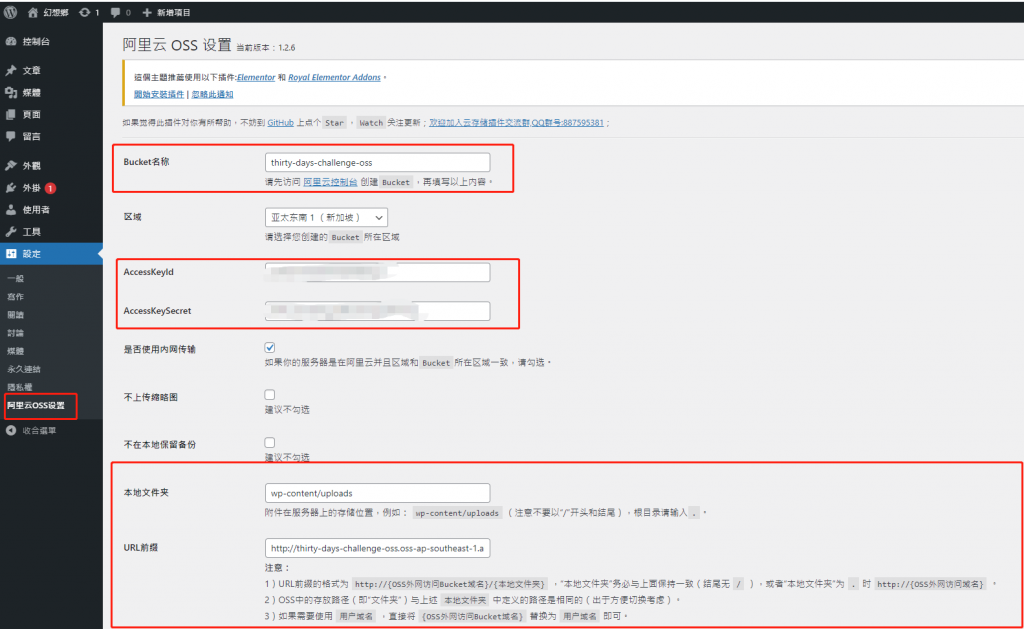Click the 收合選單 collapse arrow icon
This screenshot has width=1024, height=629.
11,430
